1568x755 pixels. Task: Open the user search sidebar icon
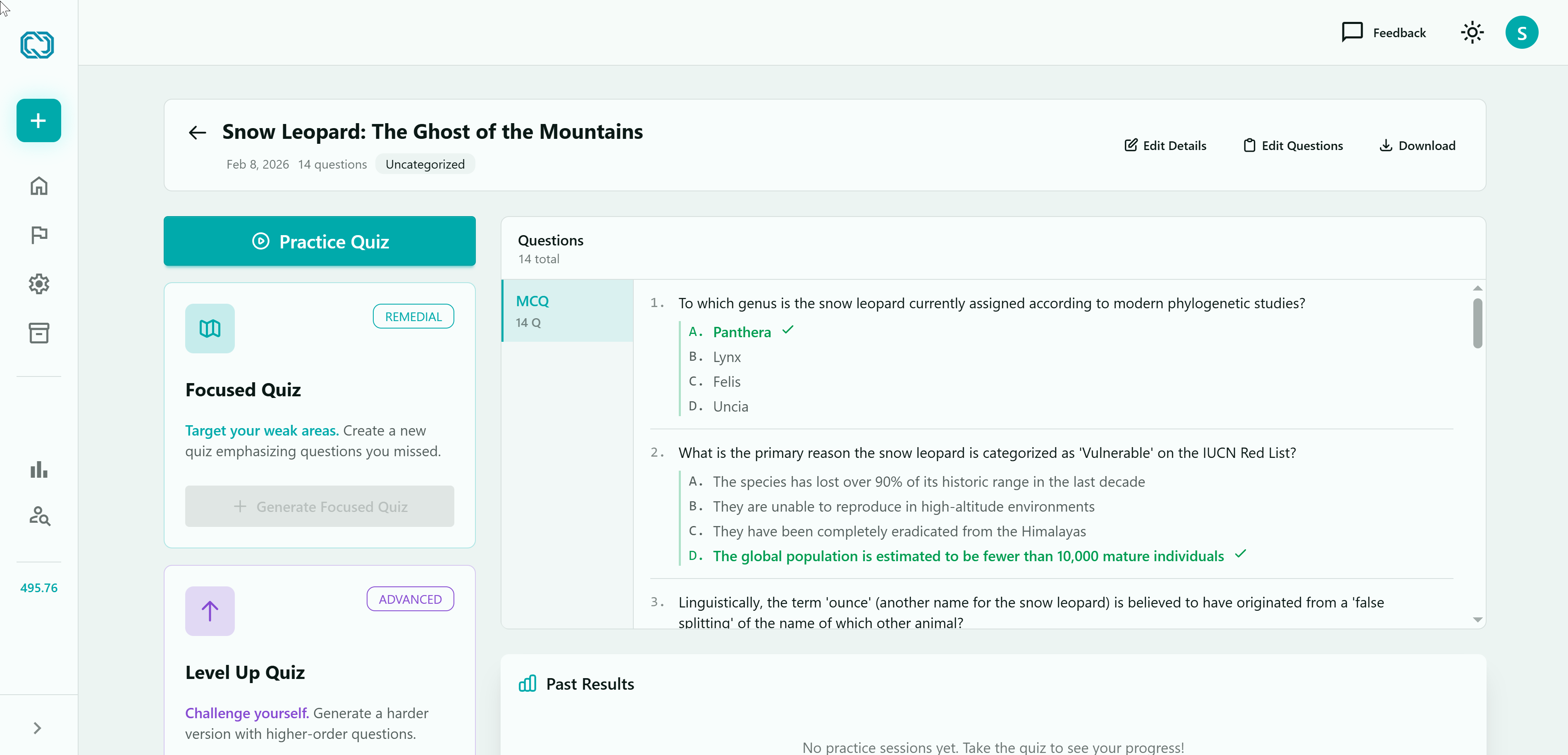point(38,517)
